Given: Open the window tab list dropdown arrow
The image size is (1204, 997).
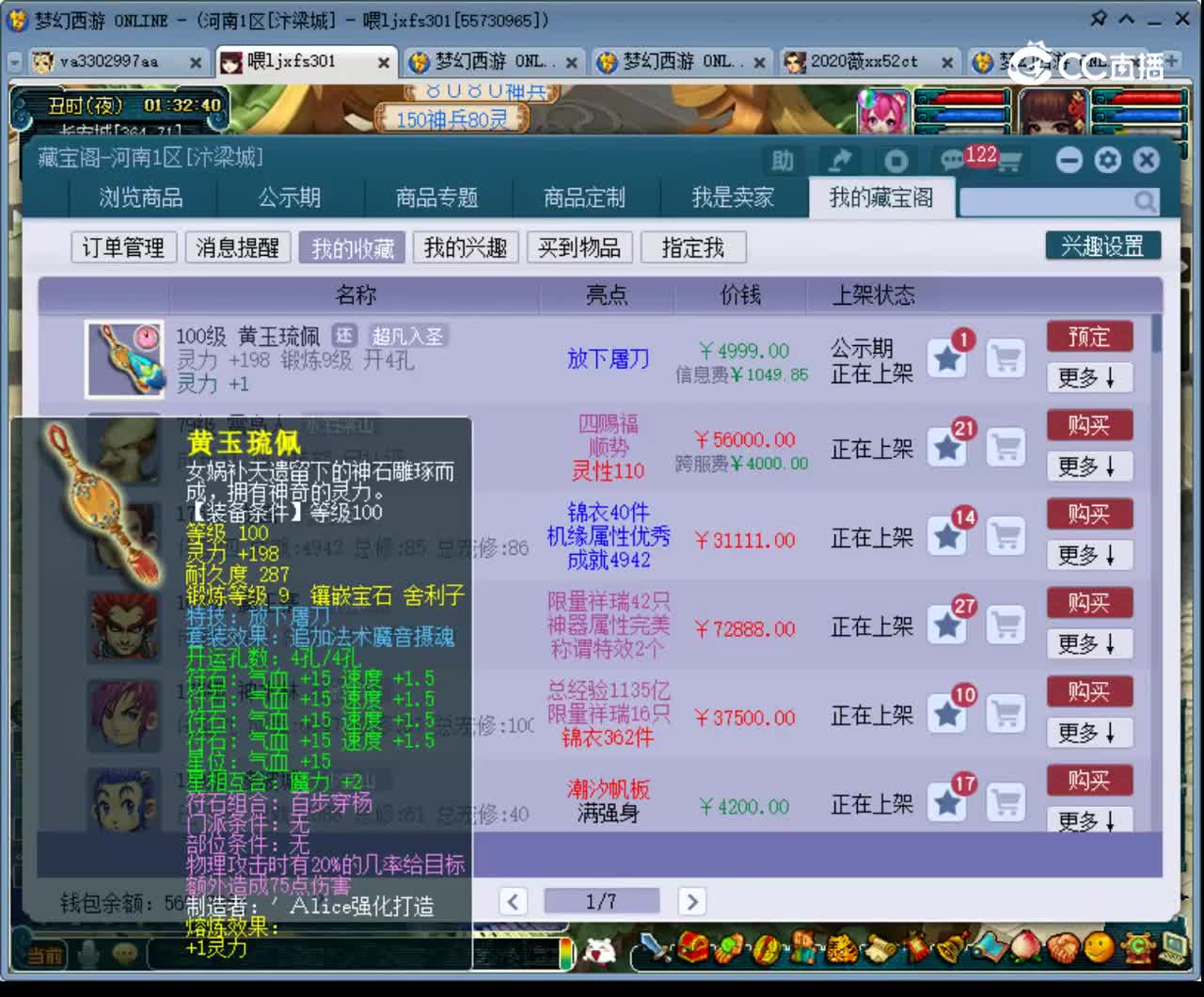Looking at the screenshot, I should coord(14,62).
